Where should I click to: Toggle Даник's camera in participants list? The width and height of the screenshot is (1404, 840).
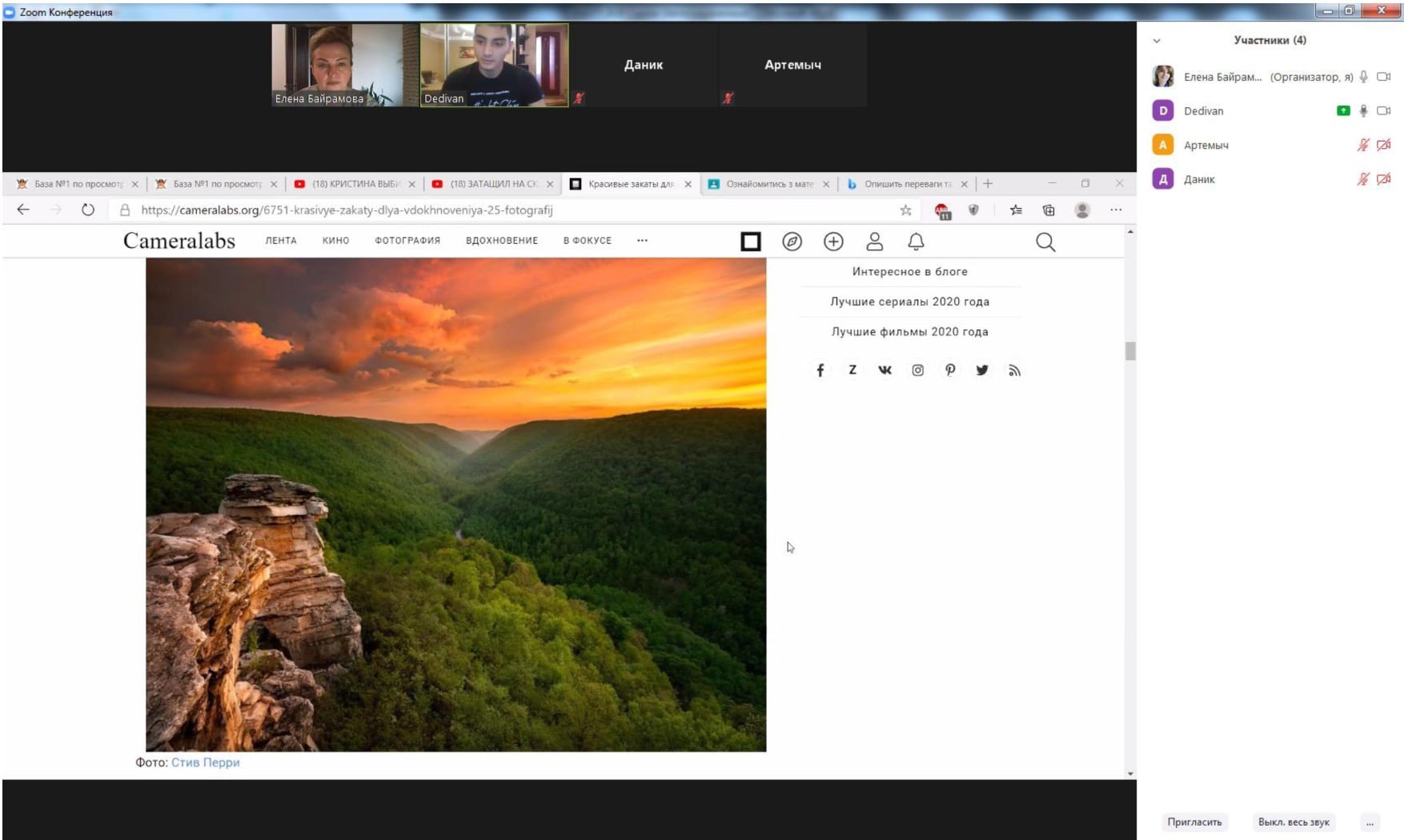pyautogui.click(x=1383, y=179)
